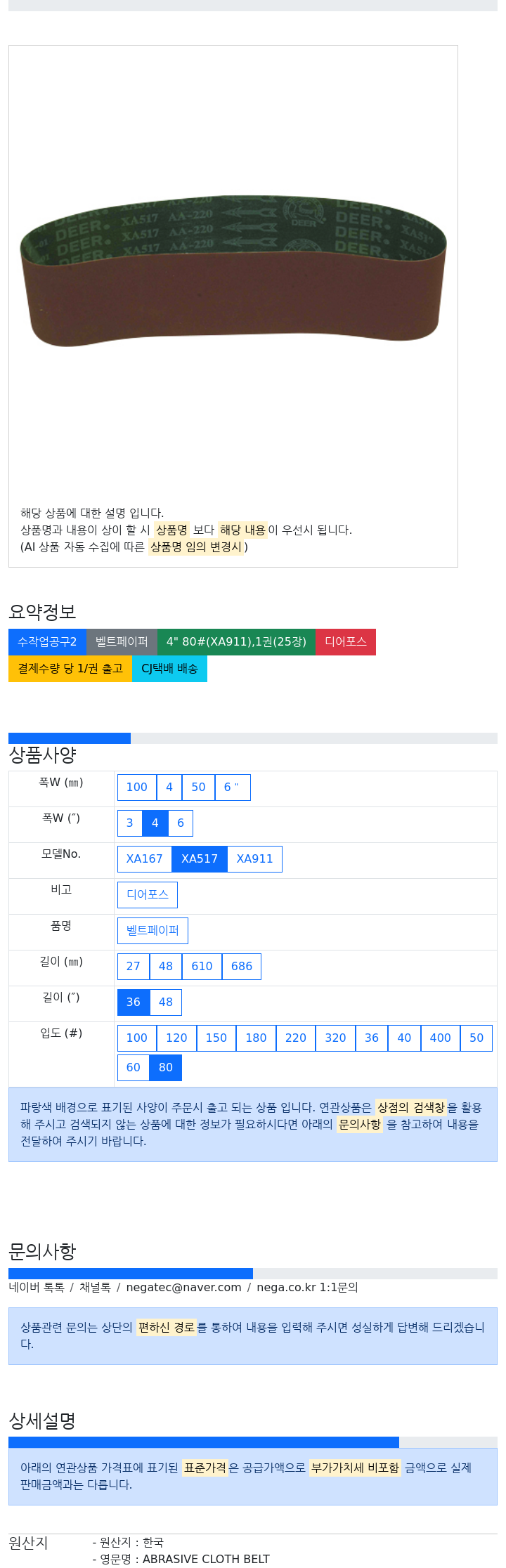Choose width 100 in 폭W (㎜) row
506x1568 pixels.
137,788
